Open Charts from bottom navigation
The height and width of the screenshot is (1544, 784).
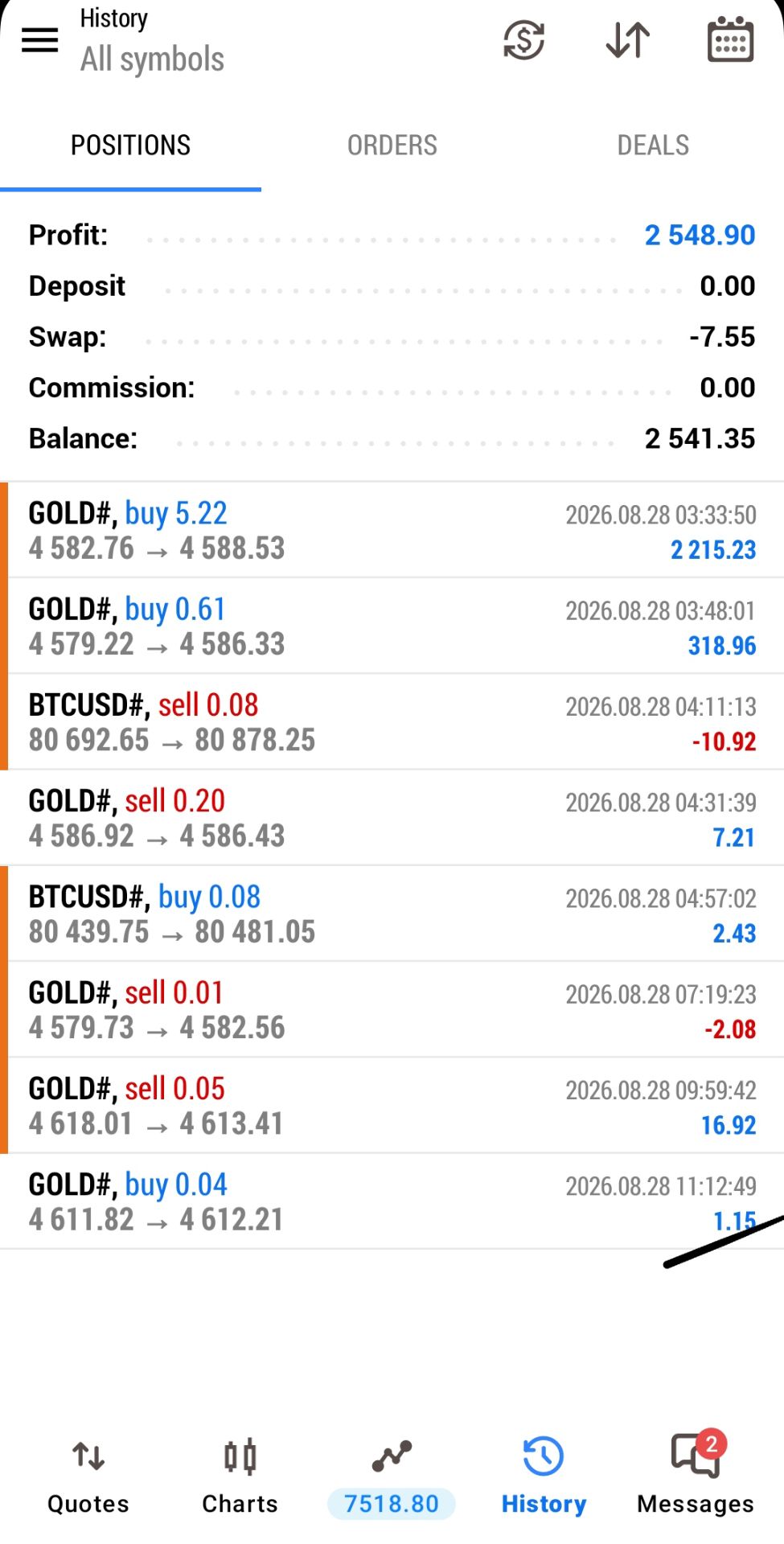click(240, 1477)
